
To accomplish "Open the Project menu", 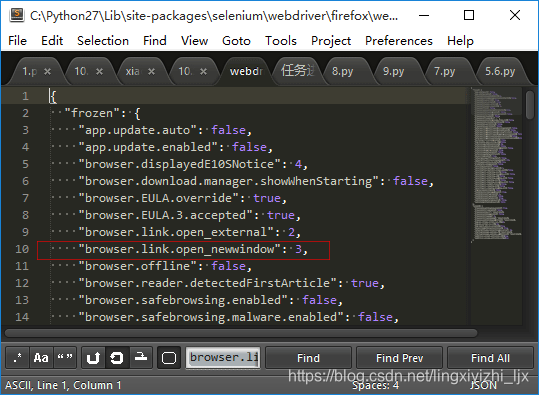I will point(331,41).
